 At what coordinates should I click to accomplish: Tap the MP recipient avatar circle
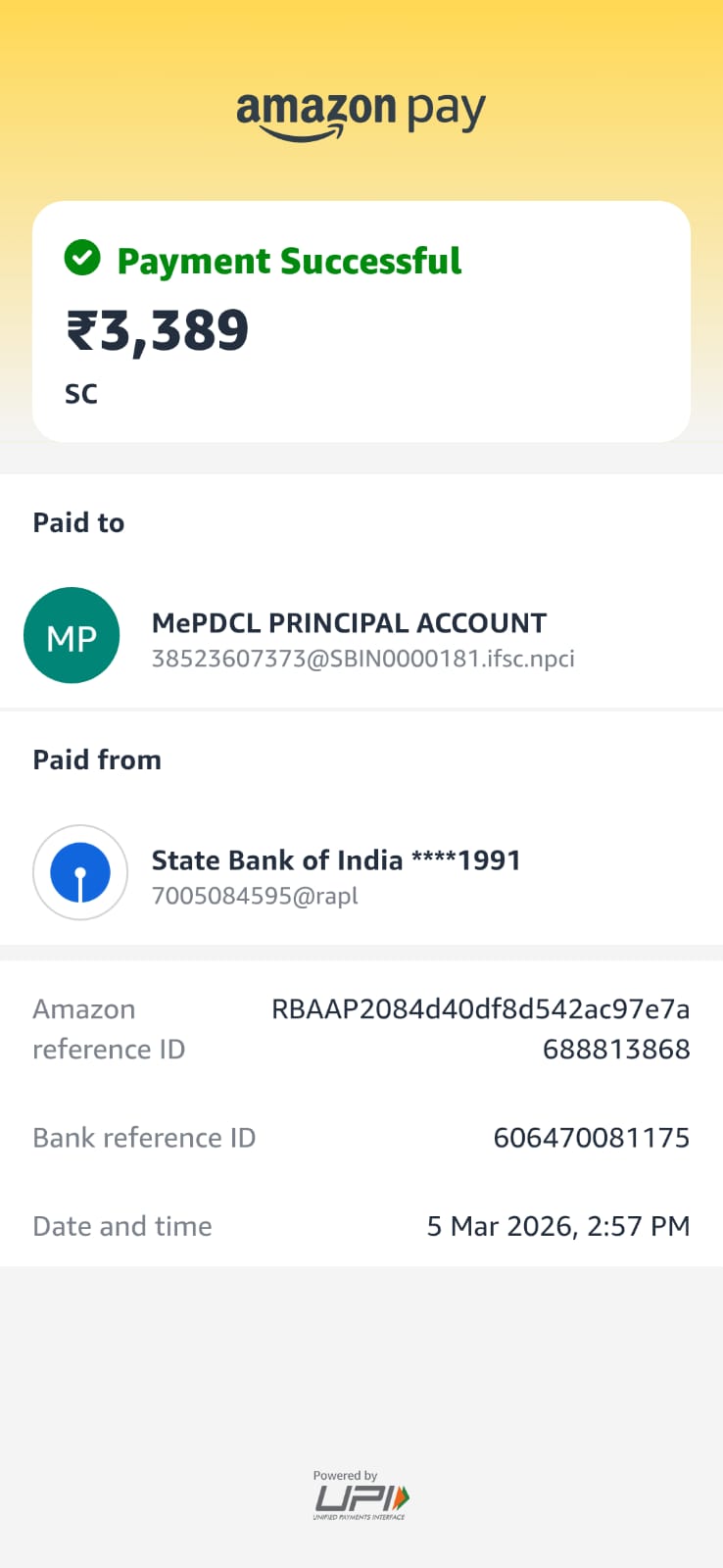pyautogui.click(x=72, y=636)
